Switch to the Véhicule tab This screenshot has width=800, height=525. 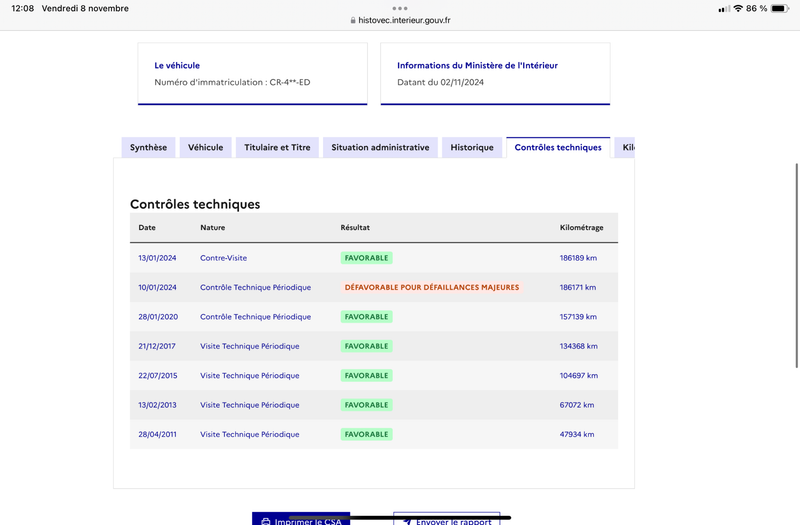click(205, 147)
